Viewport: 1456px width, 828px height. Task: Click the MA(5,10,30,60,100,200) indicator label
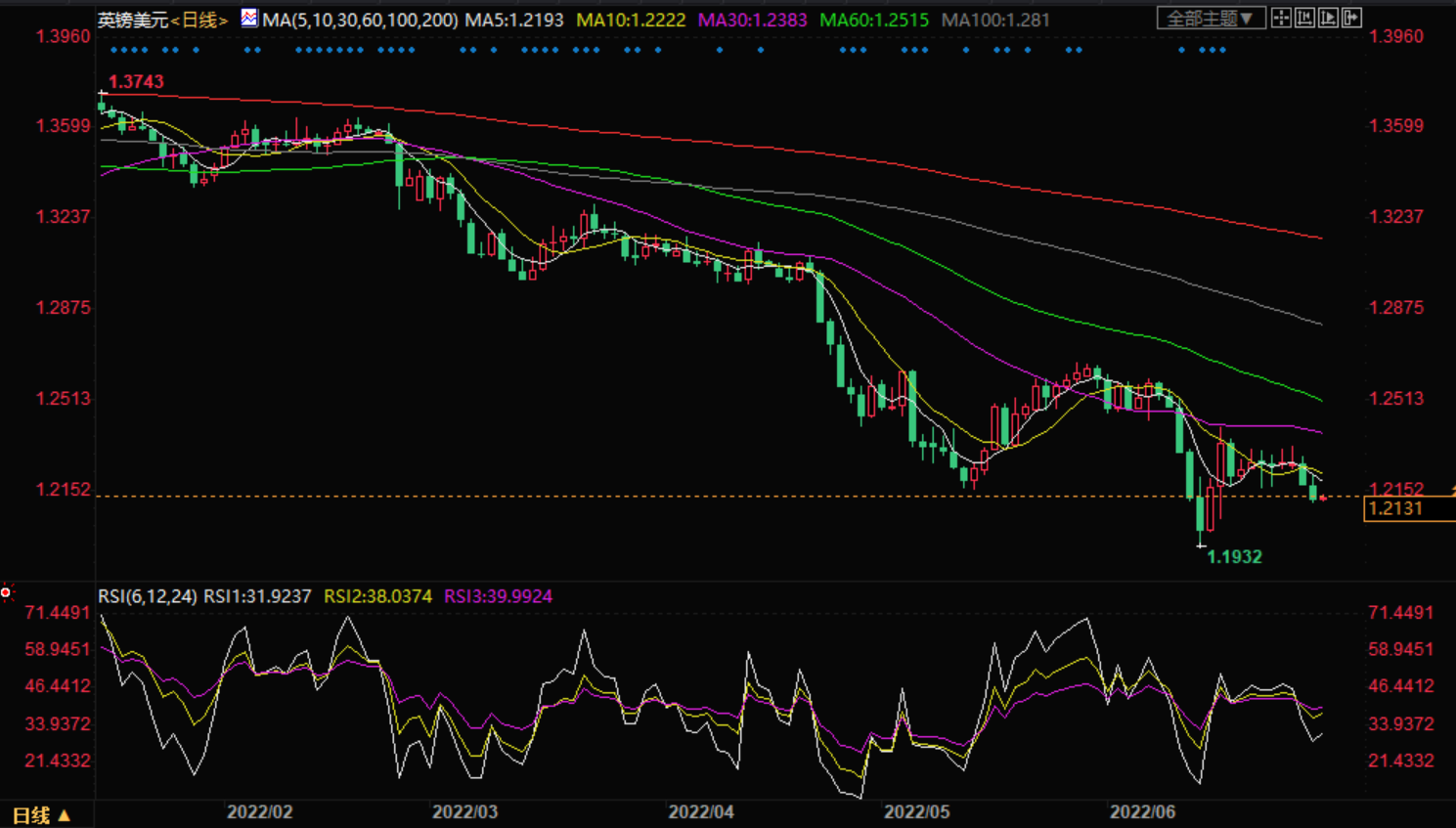tap(360, 20)
